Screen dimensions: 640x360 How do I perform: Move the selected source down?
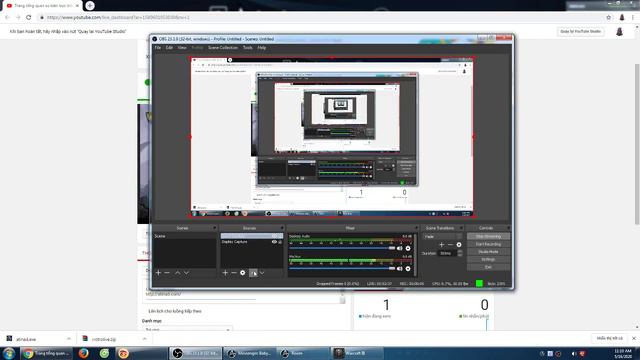[262, 273]
